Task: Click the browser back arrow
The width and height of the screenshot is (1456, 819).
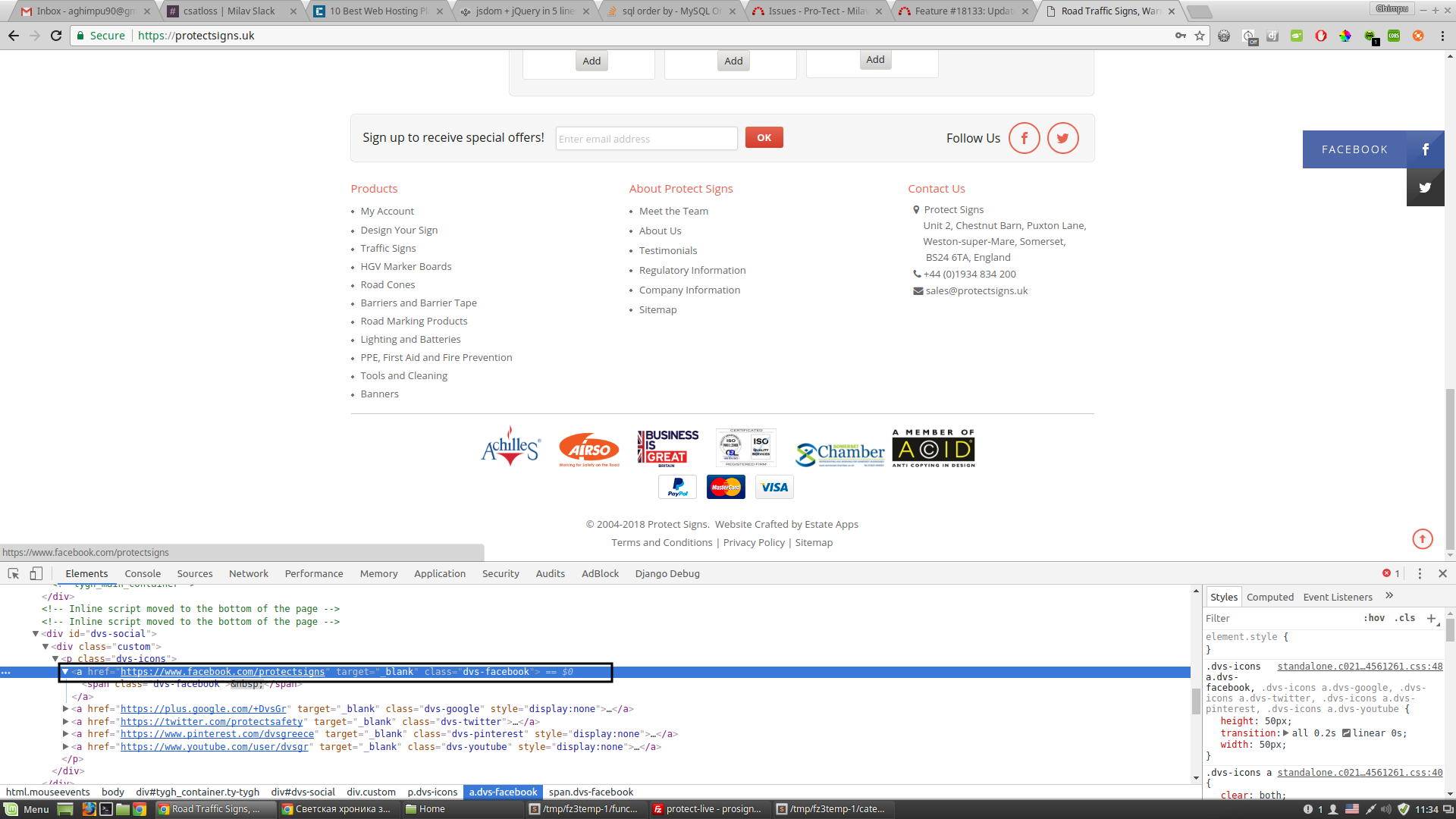Action: [x=14, y=36]
